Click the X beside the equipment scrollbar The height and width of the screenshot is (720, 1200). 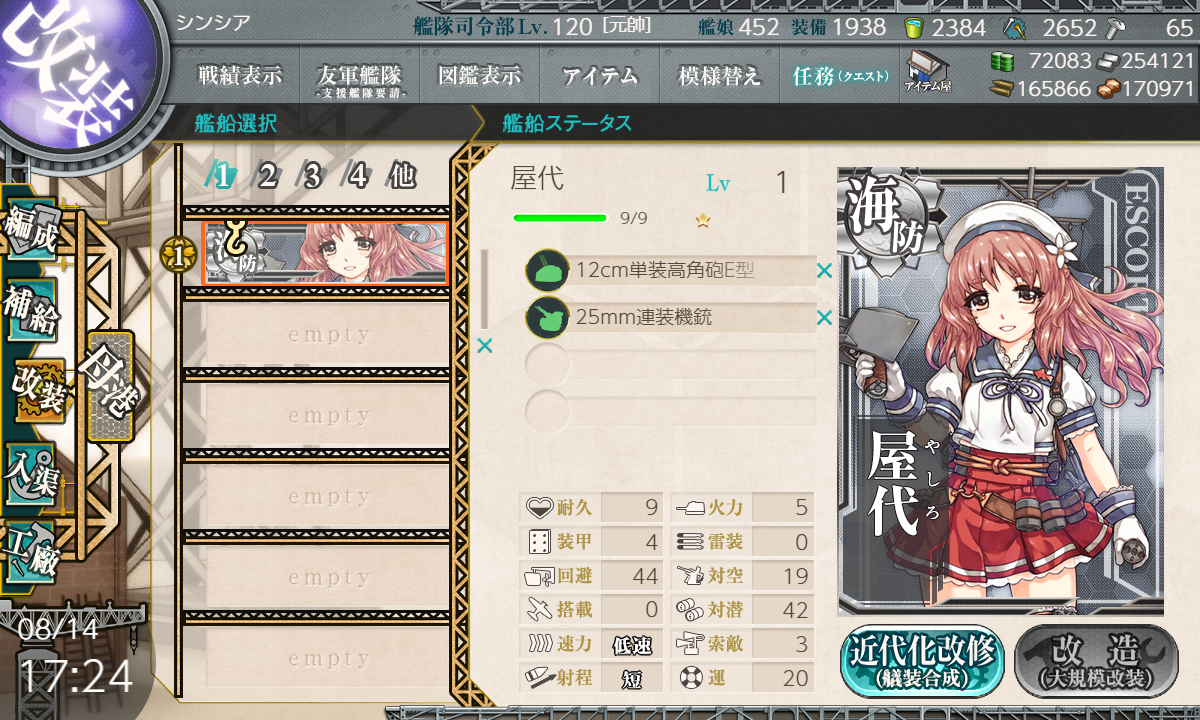[x=485, y=346]
